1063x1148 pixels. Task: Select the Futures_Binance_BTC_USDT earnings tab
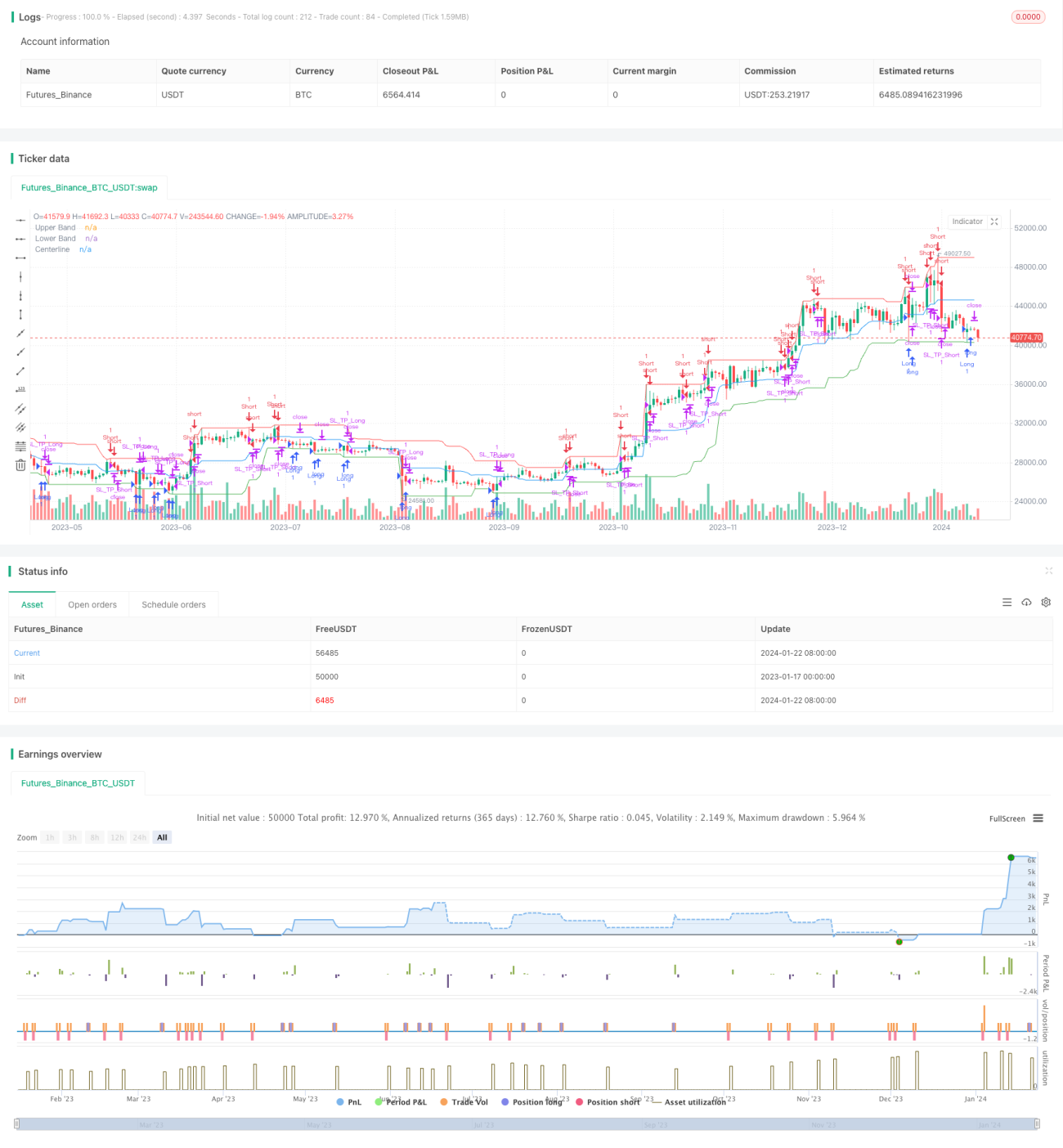[x=78, y=783]
